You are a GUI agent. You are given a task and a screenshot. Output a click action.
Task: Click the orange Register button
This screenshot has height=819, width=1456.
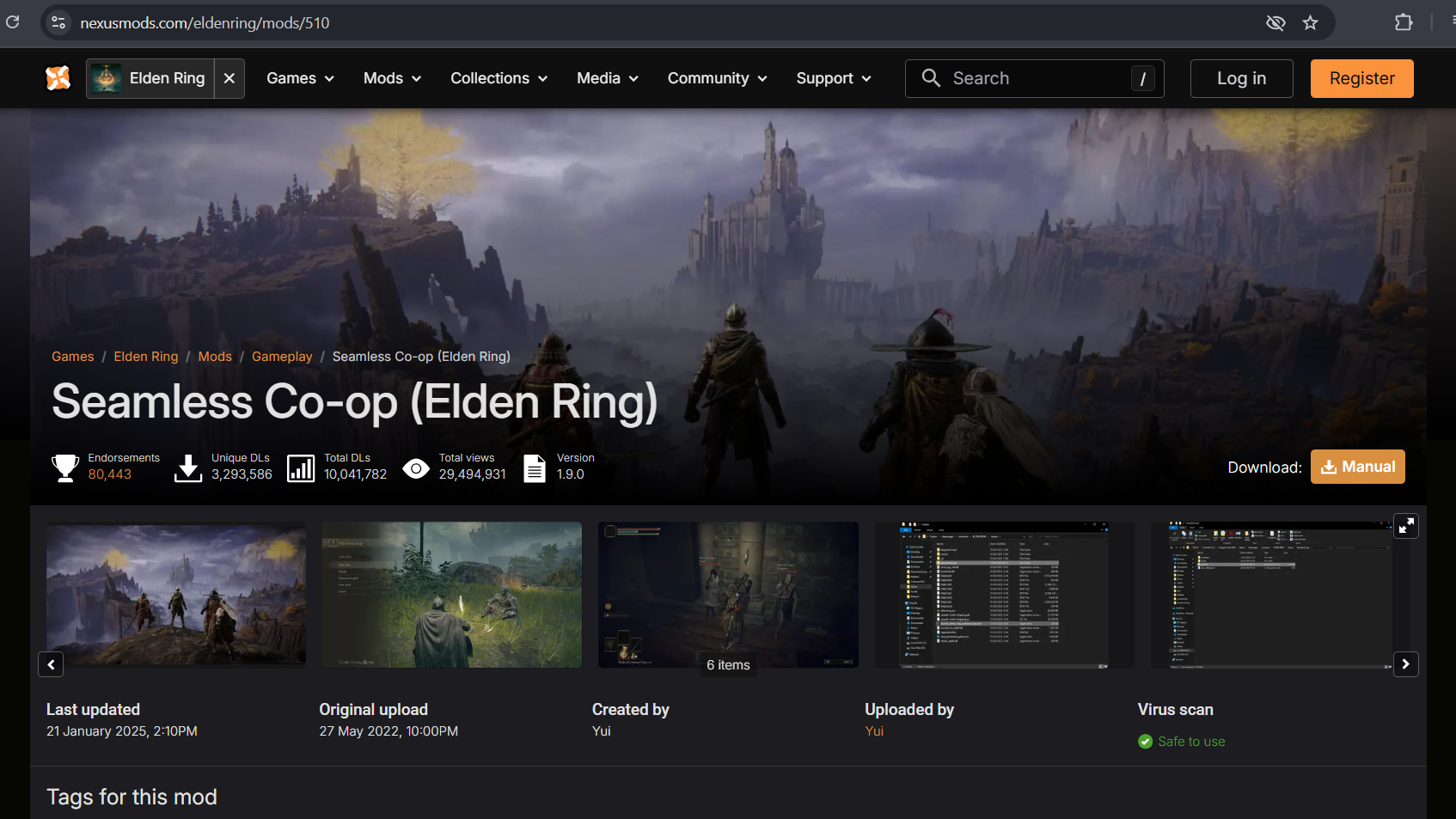click(x=1361, y=78)
